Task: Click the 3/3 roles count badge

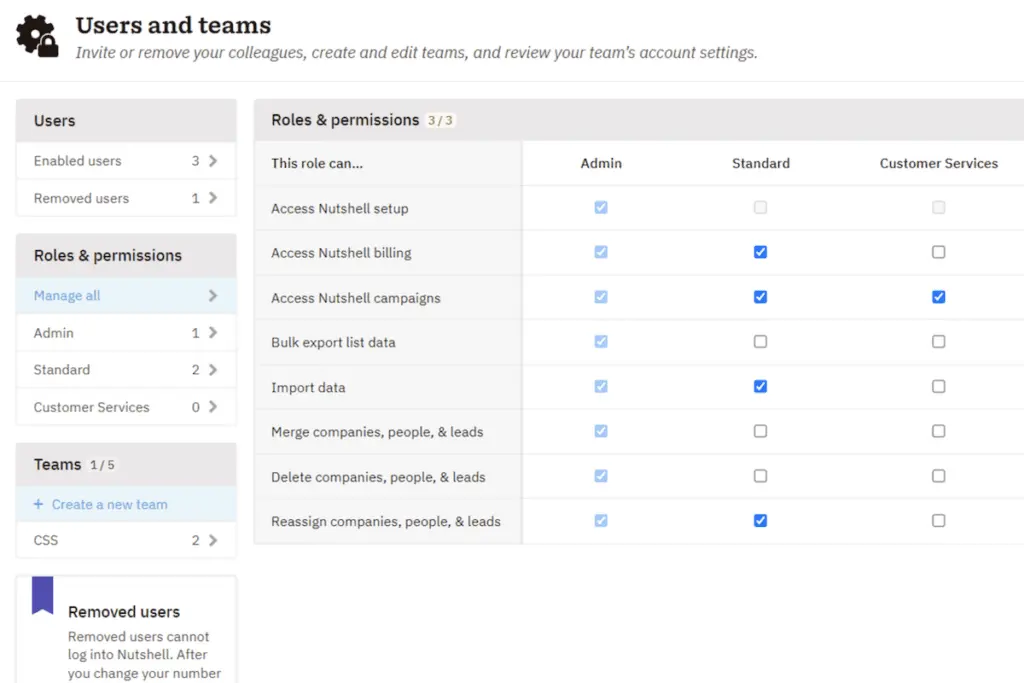Action: [x=440, y=120]
